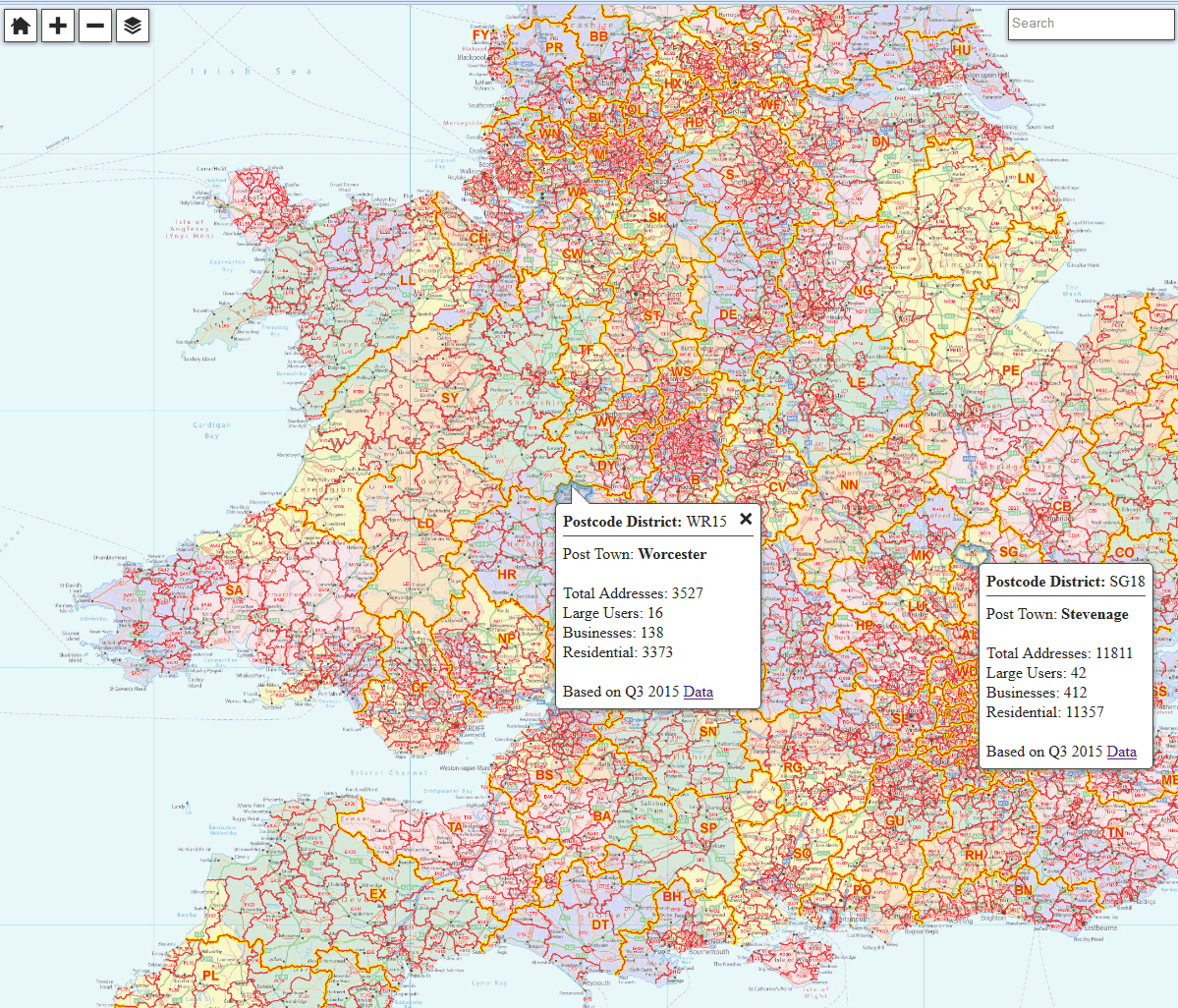Click the CH postcode area label
Viewport: 1178px width, 1008px height.
pyautogui.click(x=478, y=239)
